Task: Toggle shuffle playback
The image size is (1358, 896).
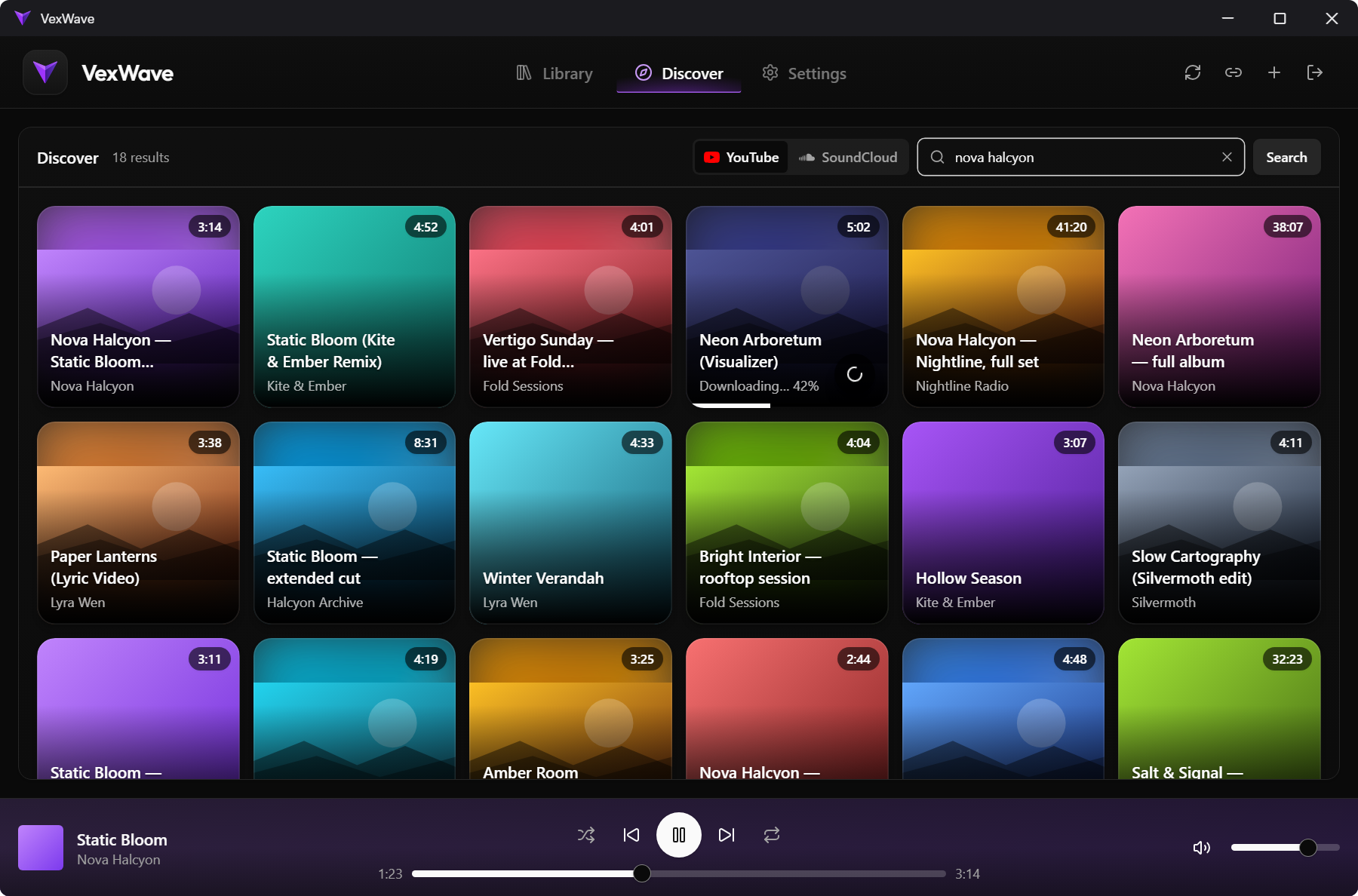Action: [x=586, y=835]
